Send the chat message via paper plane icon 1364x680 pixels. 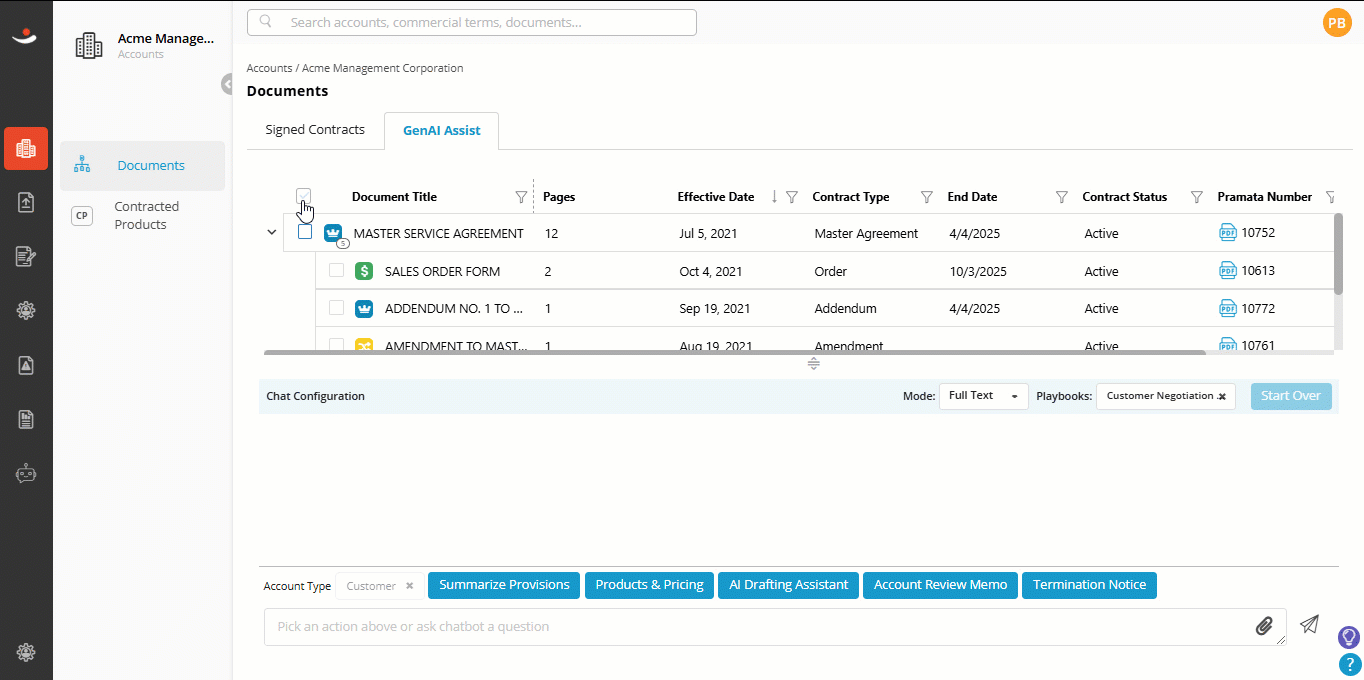tap(1309, 624)
